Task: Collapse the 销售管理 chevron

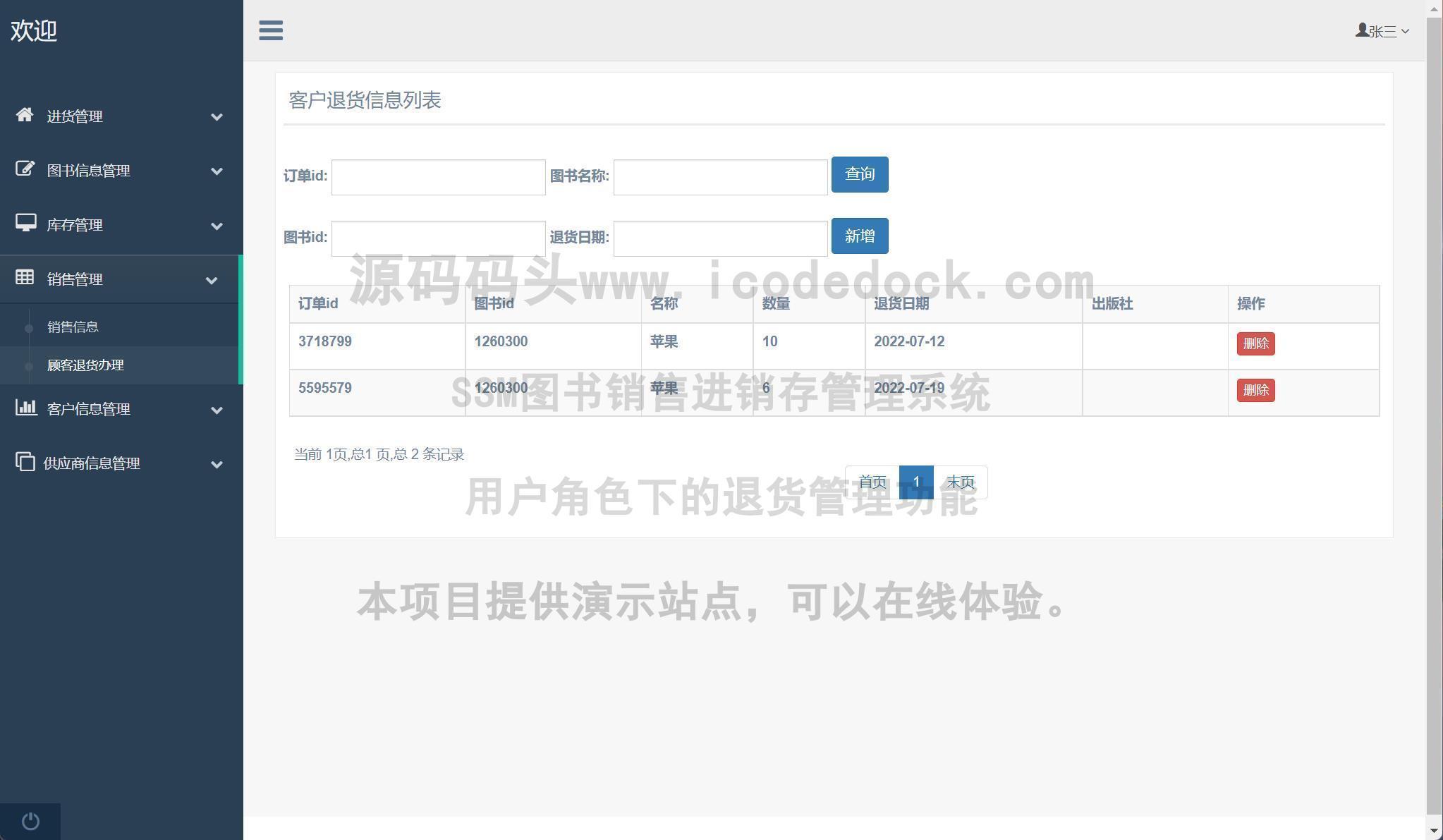Action: tap(211, 281)
